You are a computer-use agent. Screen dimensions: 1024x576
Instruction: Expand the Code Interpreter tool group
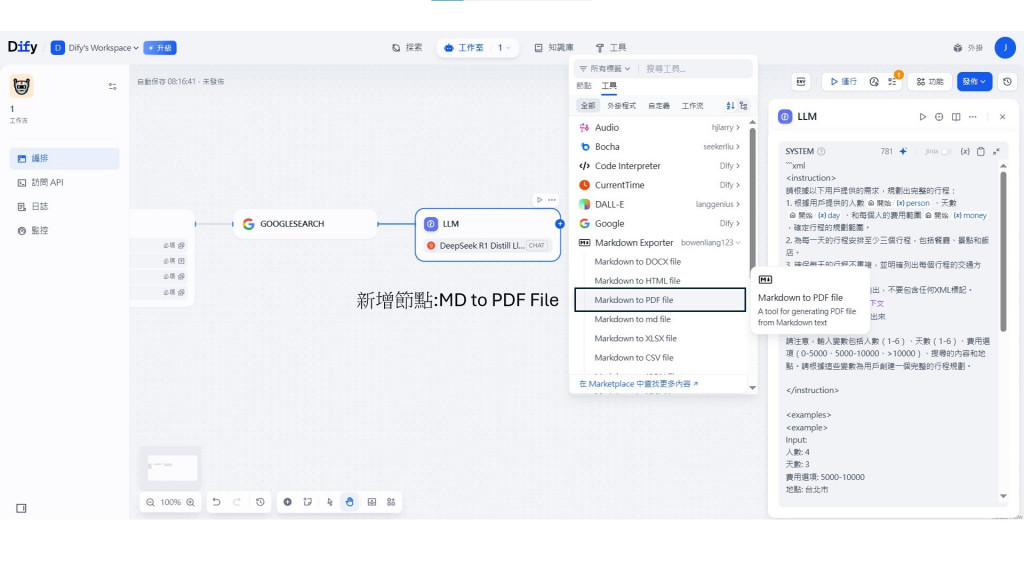click(660, 166)
